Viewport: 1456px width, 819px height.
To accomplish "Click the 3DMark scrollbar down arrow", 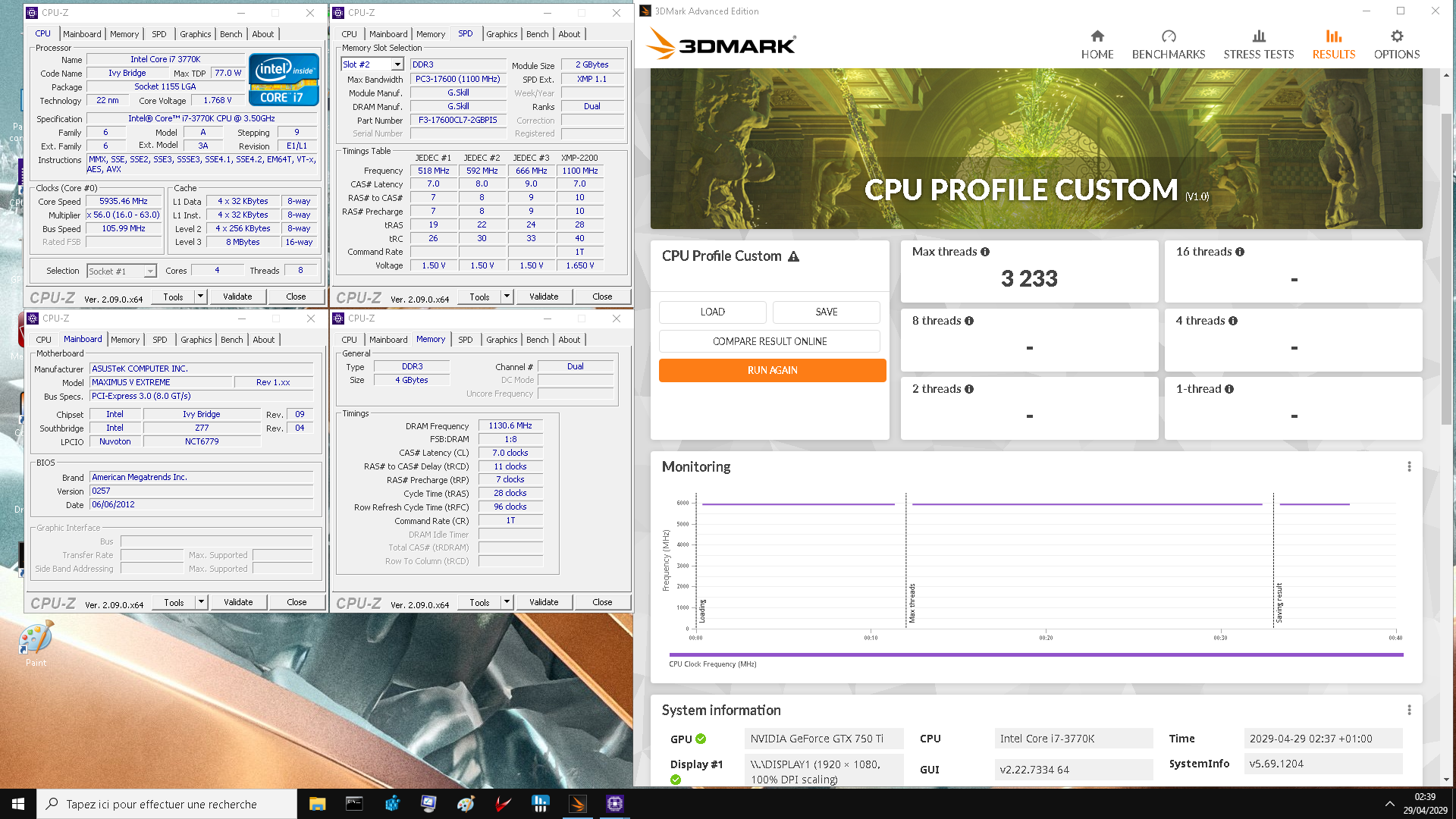I will (1446, 780).
